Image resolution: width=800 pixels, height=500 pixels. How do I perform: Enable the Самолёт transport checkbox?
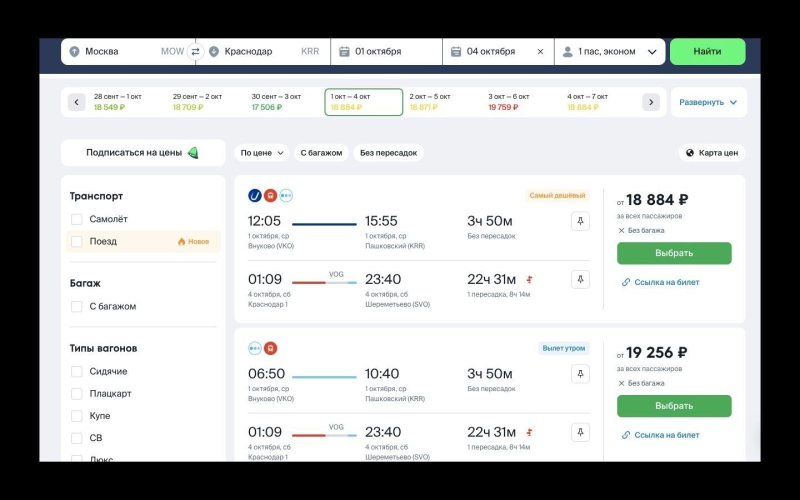click(x=77, y=219)
